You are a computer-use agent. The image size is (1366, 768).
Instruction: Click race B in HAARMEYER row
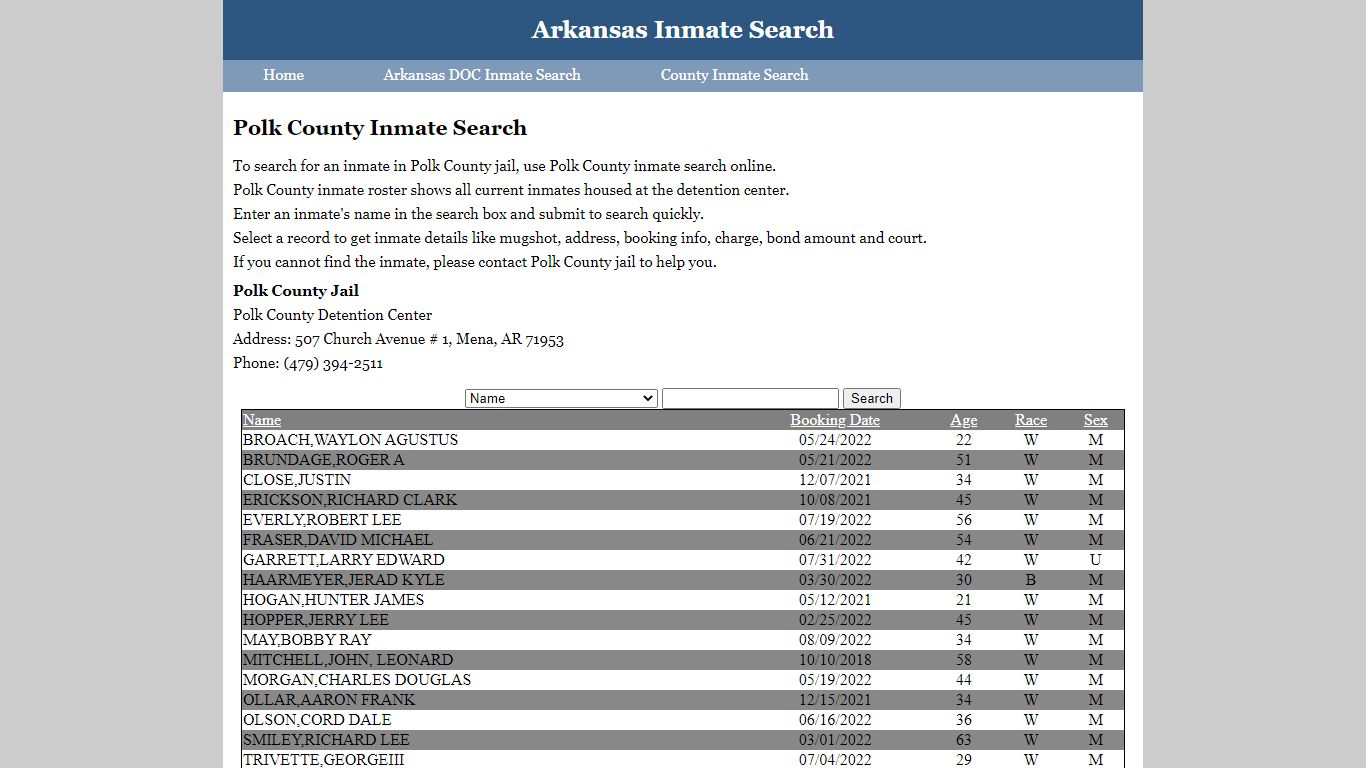1031,580
